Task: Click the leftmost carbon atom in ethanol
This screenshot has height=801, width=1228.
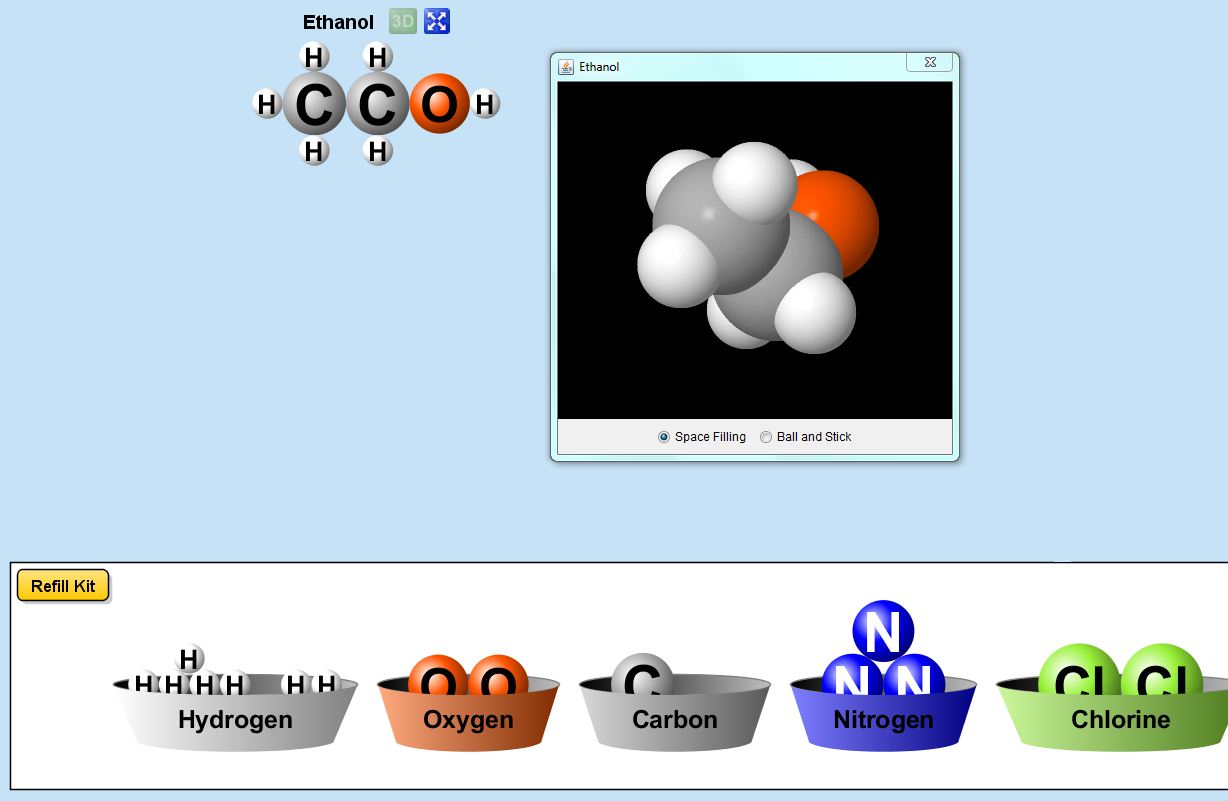Action: tap(314, 105)
